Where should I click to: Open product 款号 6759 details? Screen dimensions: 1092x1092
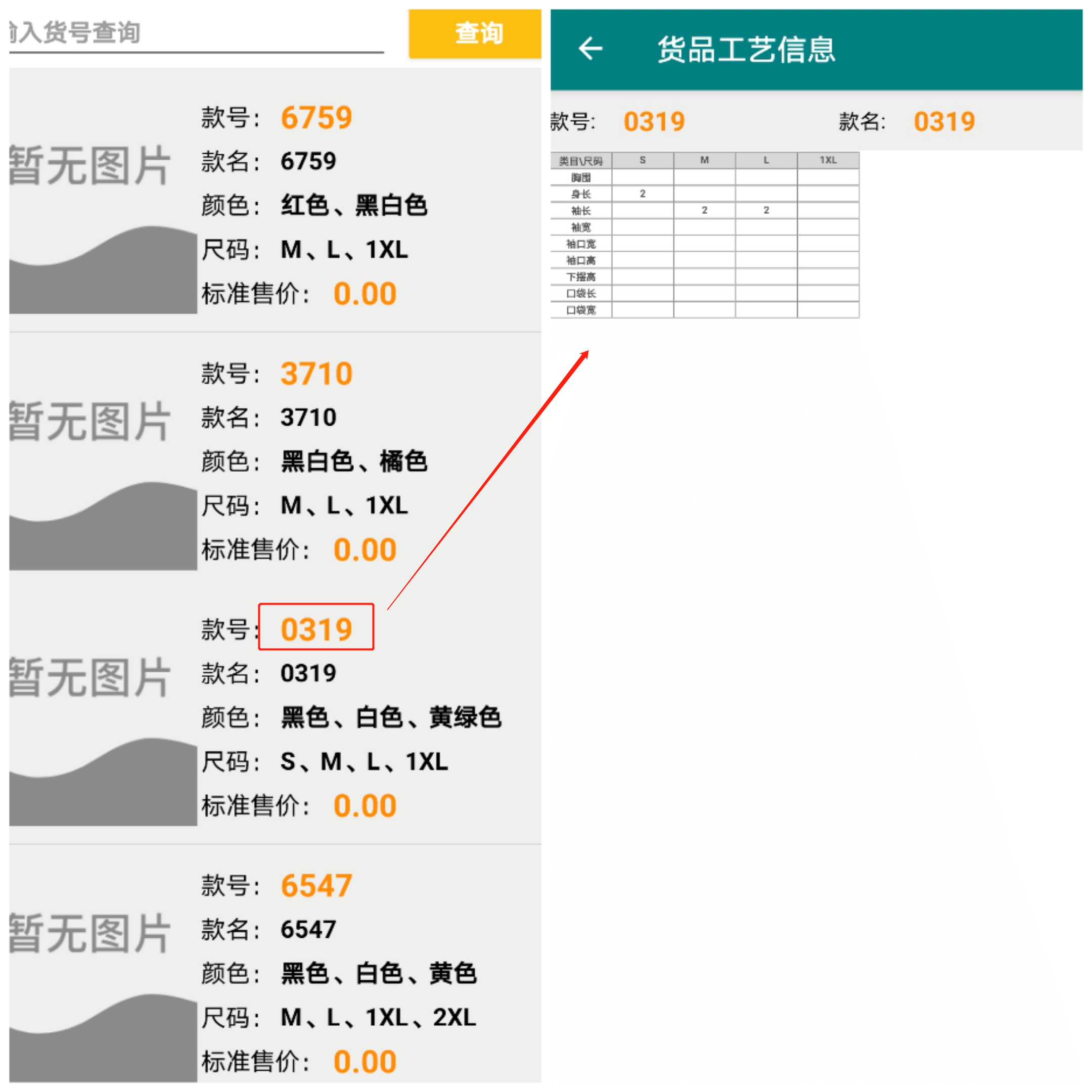316,117
